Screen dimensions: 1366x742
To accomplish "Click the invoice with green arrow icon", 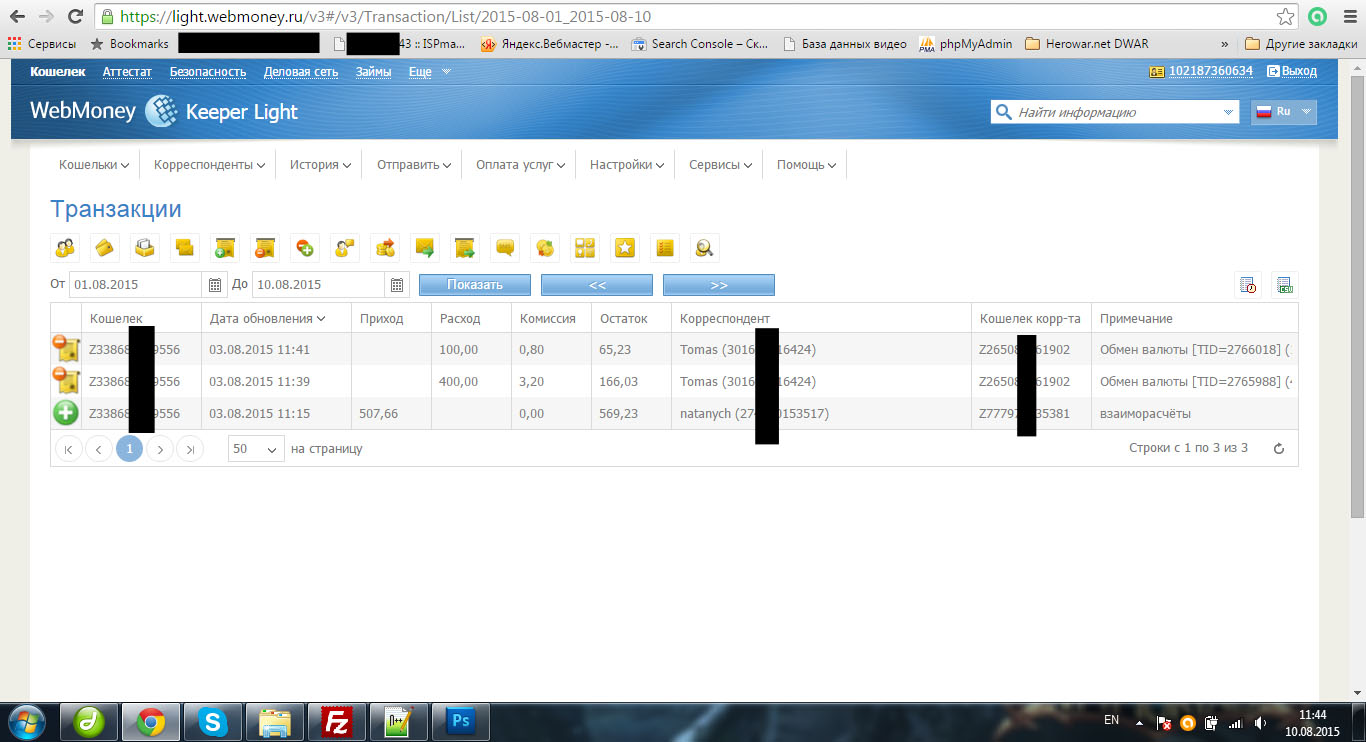I will 465,248.
